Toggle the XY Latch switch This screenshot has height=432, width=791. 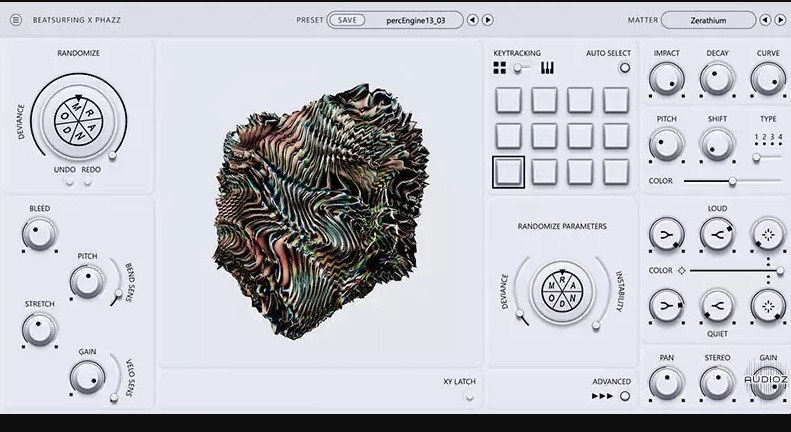pos(469,397)
